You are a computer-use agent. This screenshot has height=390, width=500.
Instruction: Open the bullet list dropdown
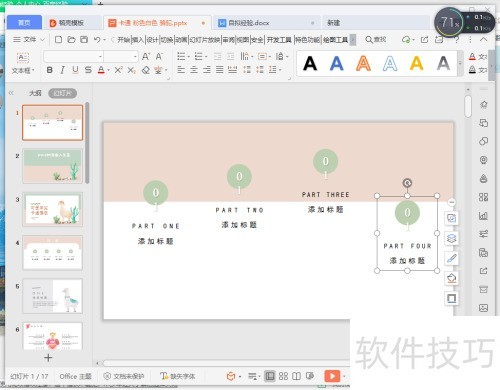188,57
